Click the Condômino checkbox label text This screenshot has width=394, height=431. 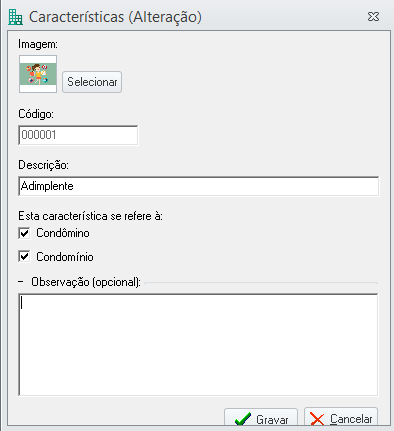coord(63,233)
